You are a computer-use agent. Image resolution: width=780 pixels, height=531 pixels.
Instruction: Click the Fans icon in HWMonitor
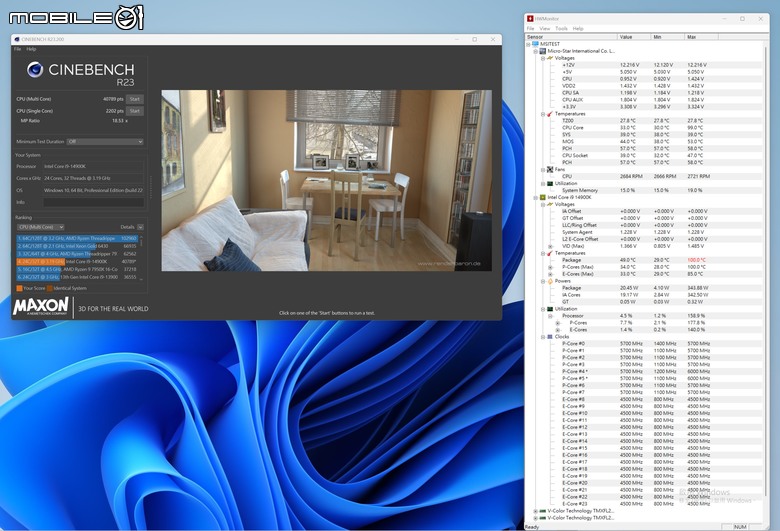[x=550, y=169]
